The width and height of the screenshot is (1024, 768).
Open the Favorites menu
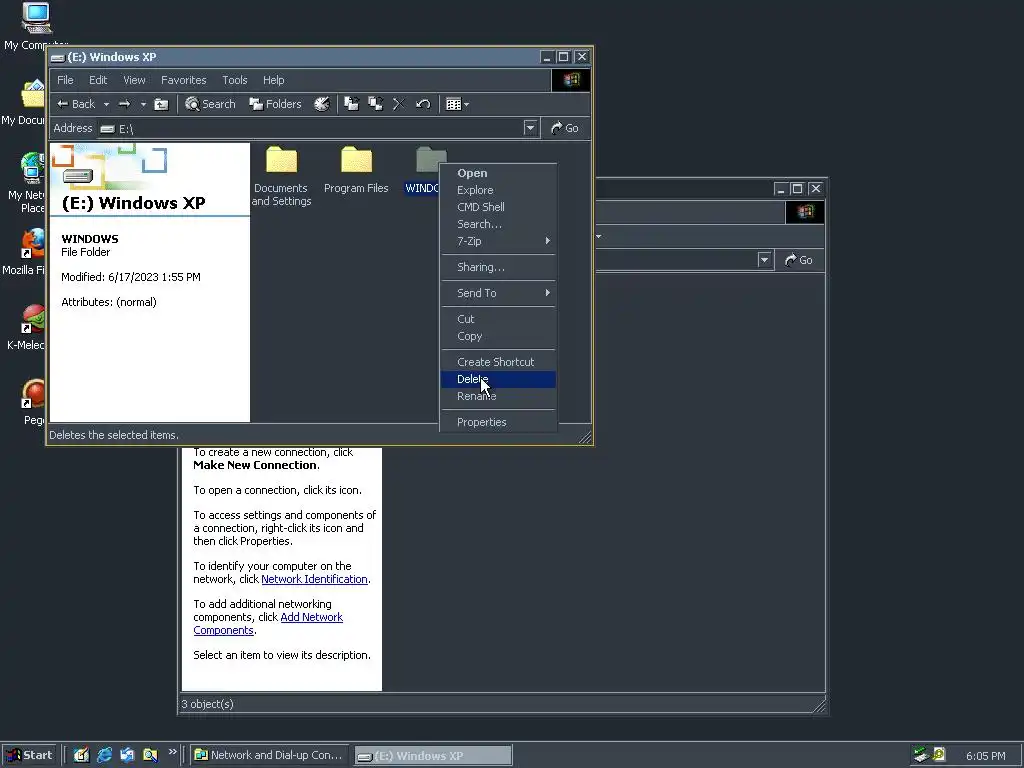pyautogui.click(x=184, y=80)
